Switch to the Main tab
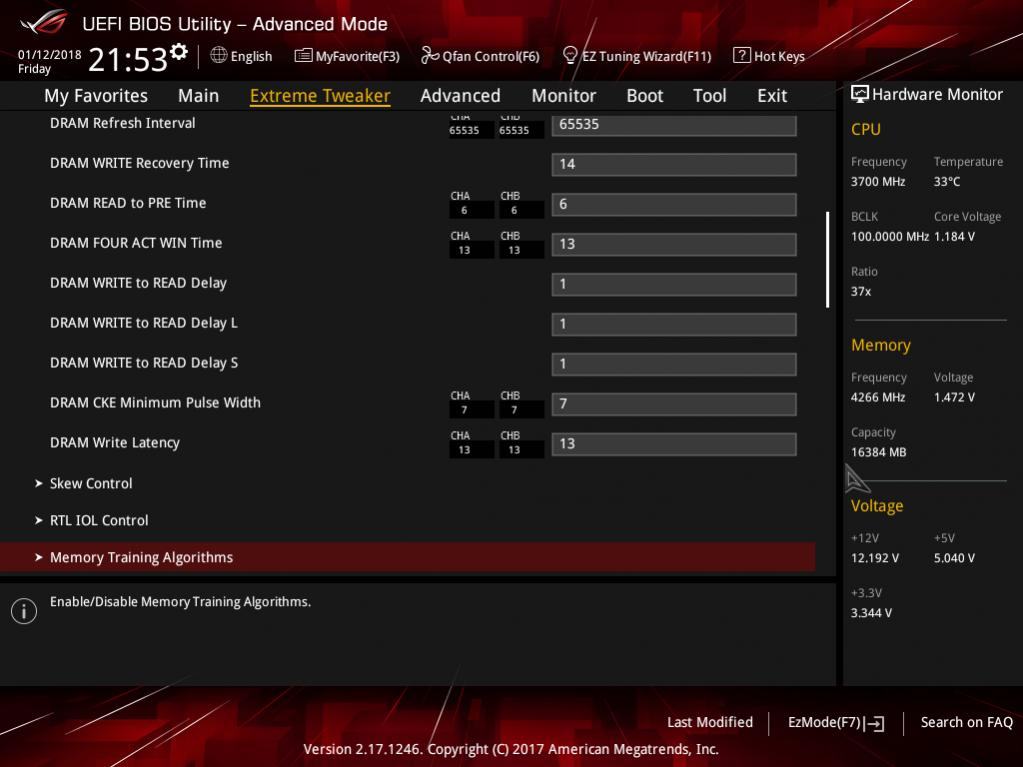1023x767 pixels. [x=198, y=96]
